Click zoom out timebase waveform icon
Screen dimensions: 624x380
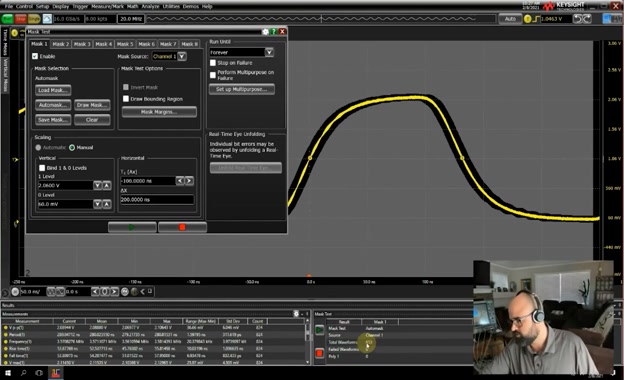[x=51, y=292]
